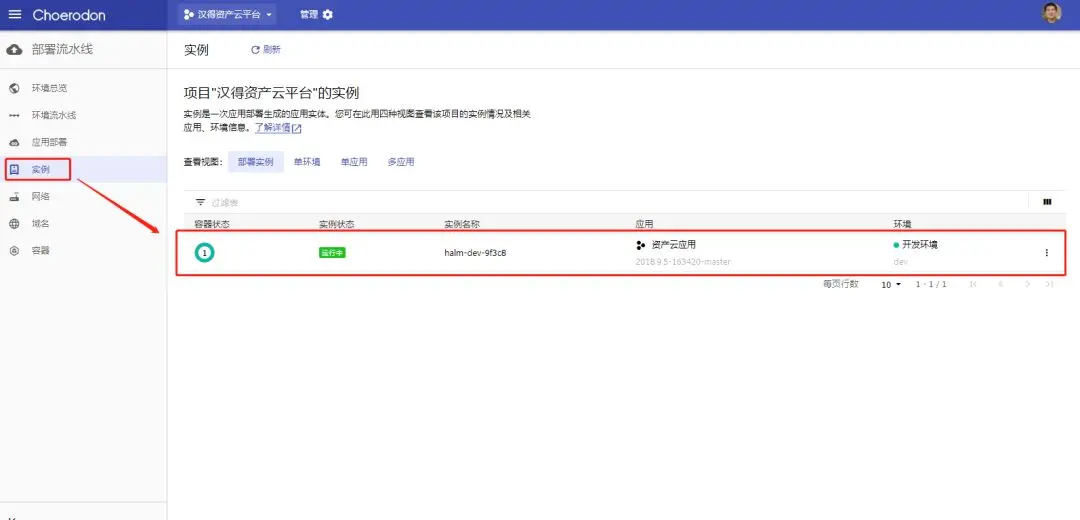
Task: Click the 网络 router icon
Action: 14,196
